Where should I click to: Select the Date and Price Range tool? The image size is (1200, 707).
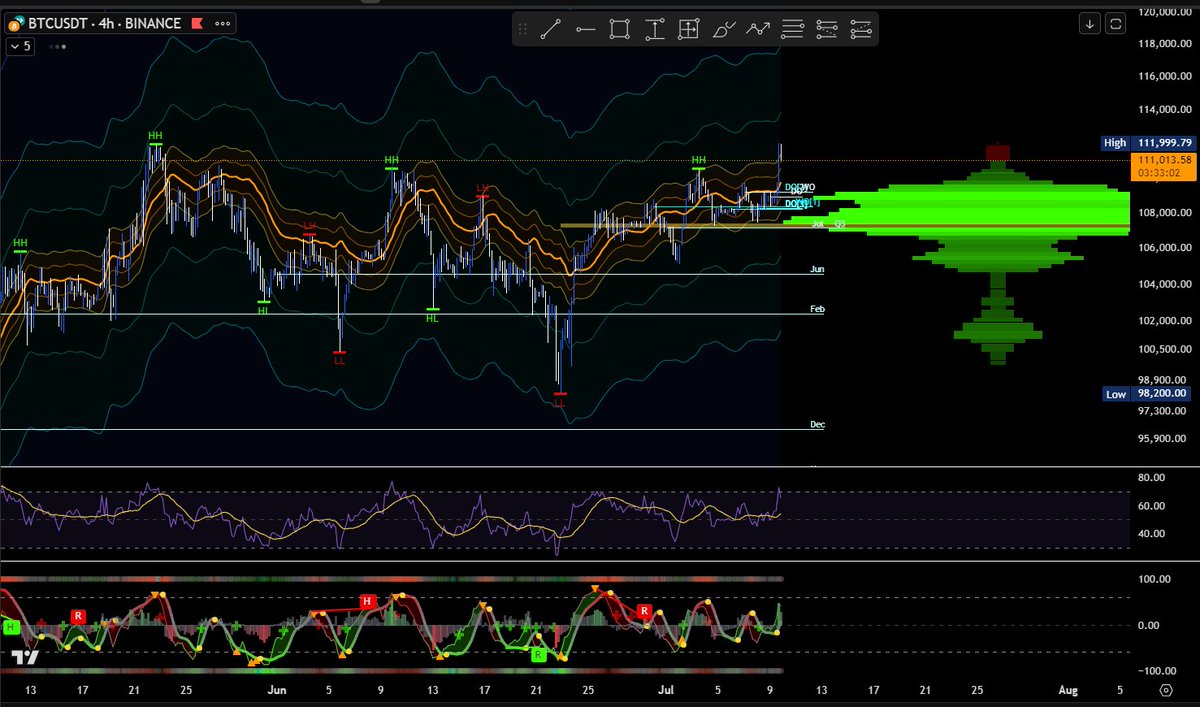point(689,28)
